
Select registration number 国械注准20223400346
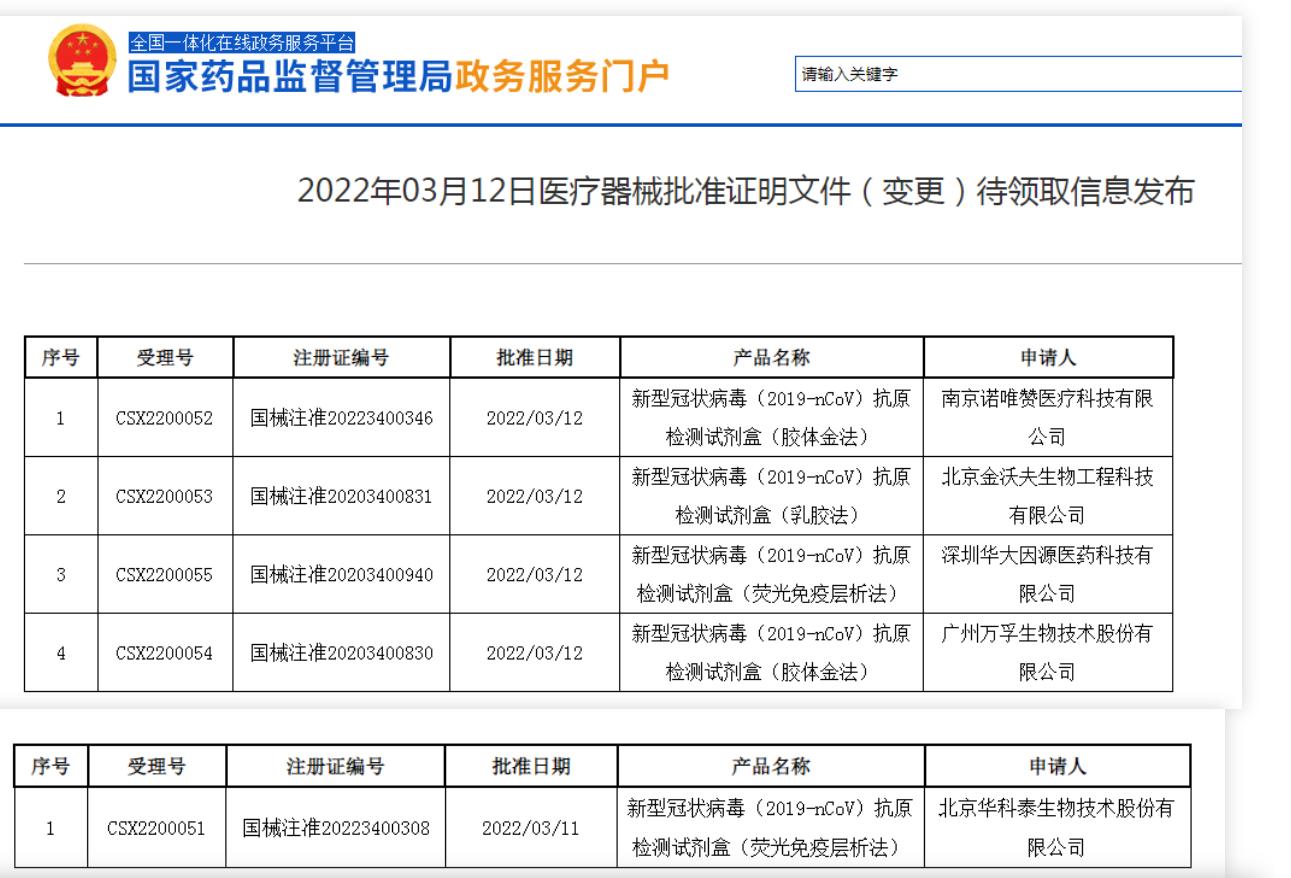click(x=341, y=418)
